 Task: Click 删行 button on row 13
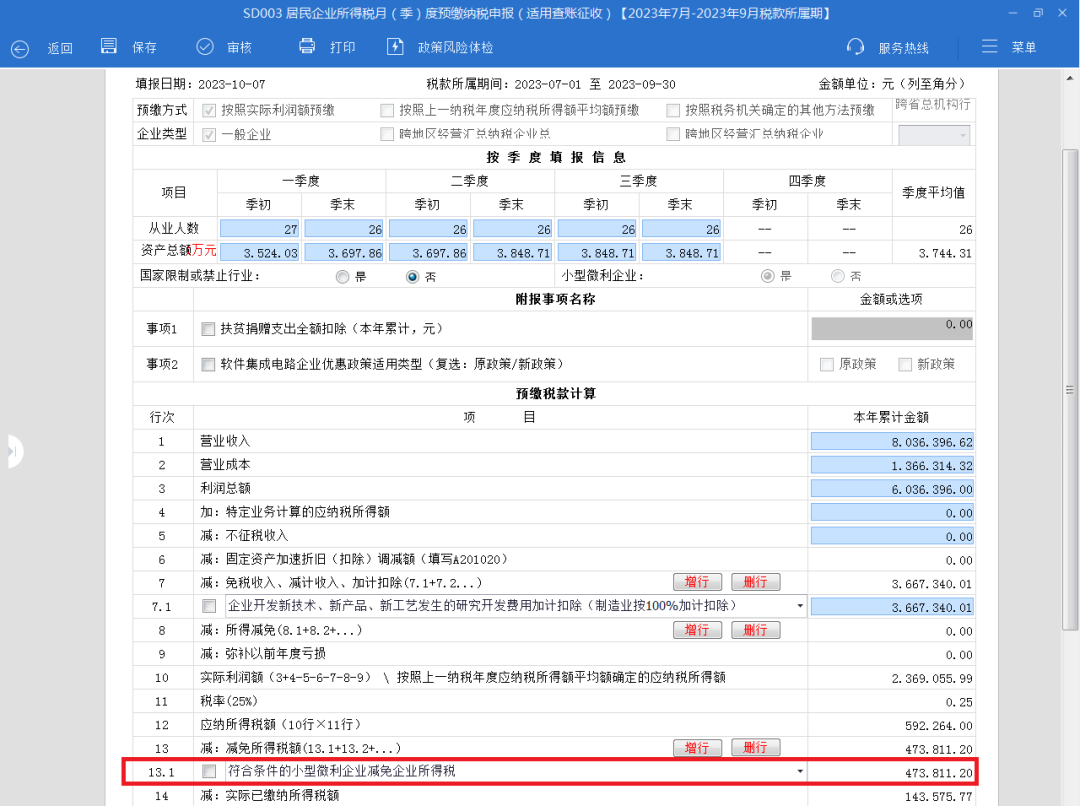click(x=755, y=748)
